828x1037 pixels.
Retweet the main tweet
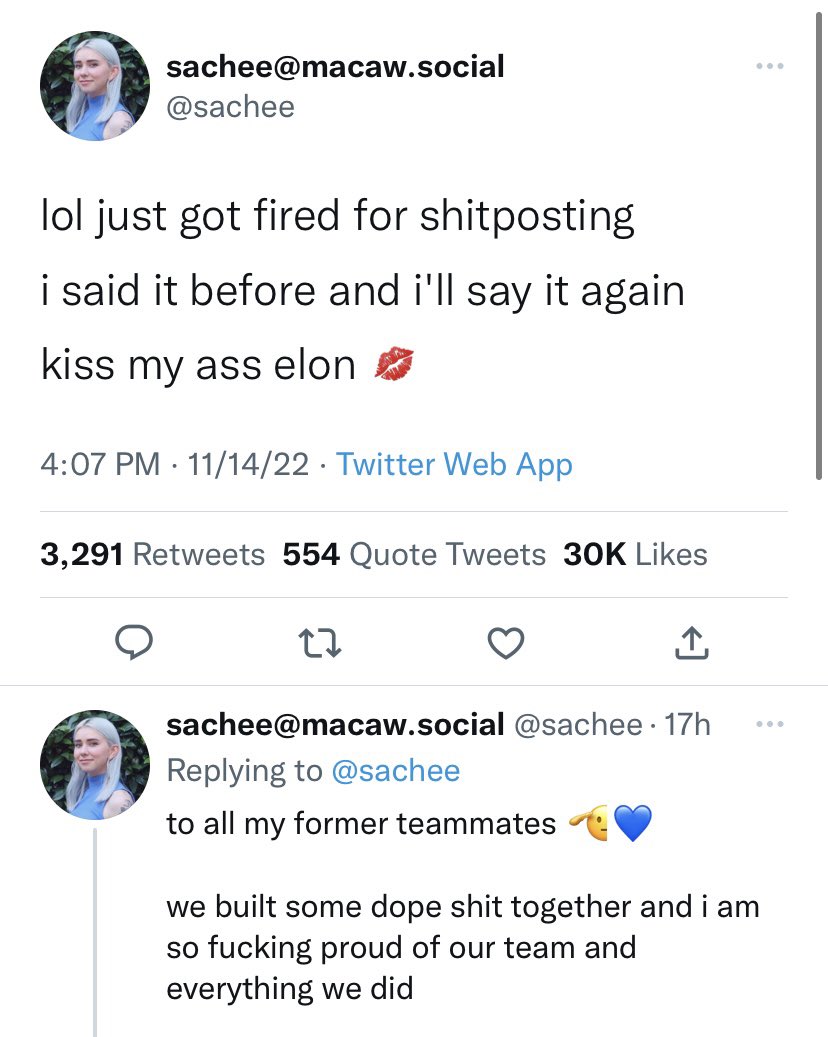(x=318, y=645)
